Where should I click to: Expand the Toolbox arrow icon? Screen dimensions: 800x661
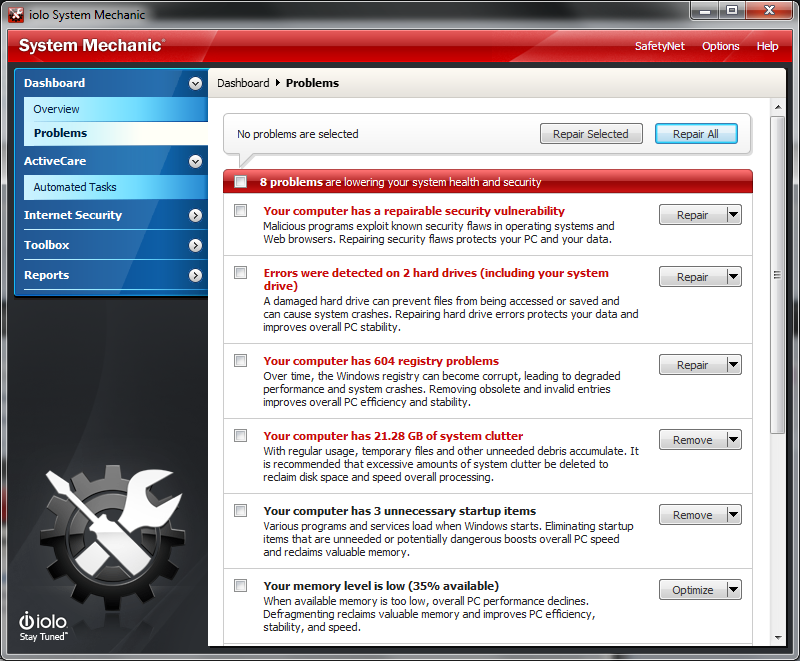pyautogui.click(x=195, y=245)
